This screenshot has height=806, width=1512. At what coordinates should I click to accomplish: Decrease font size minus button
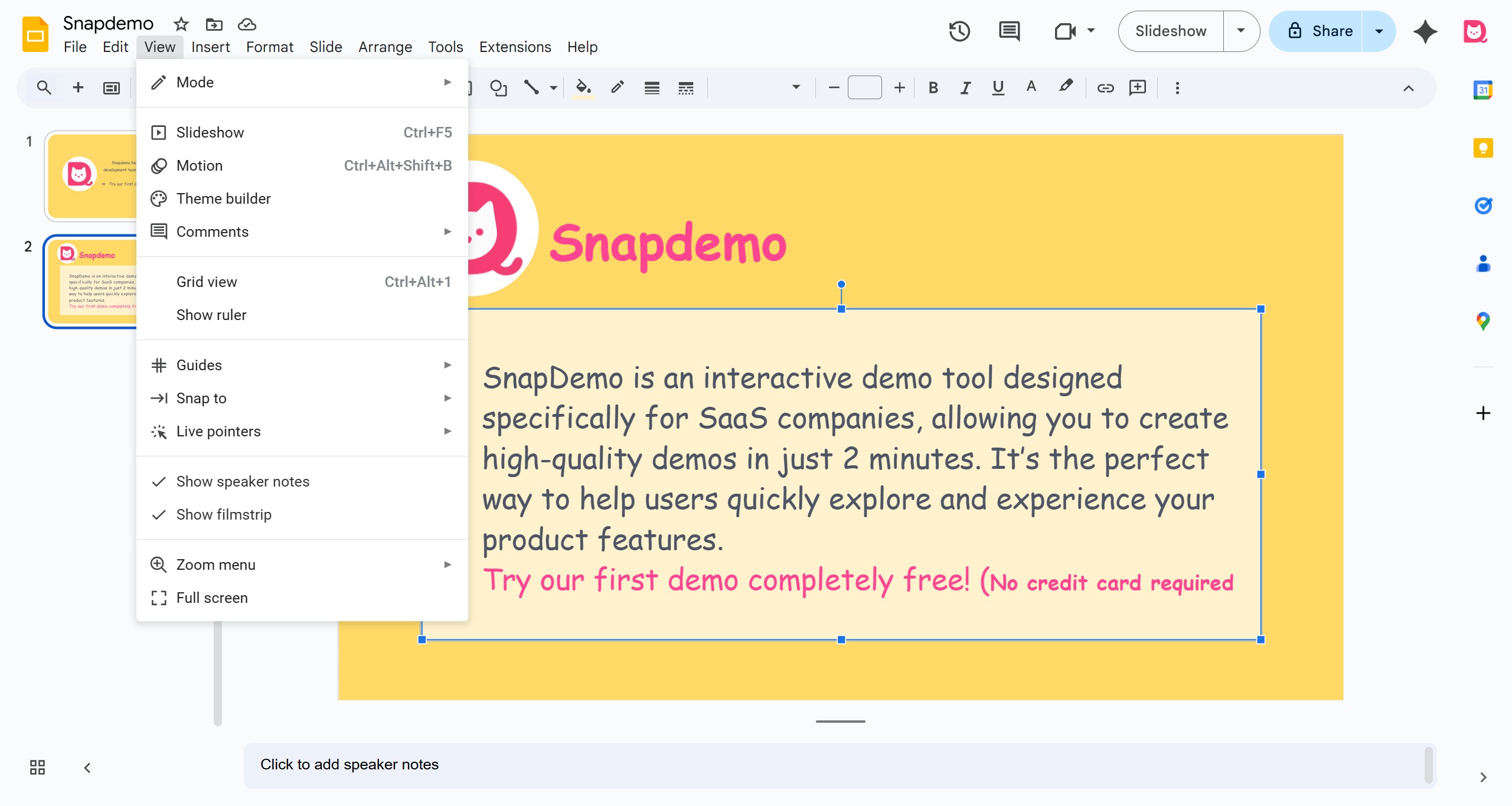834,88
